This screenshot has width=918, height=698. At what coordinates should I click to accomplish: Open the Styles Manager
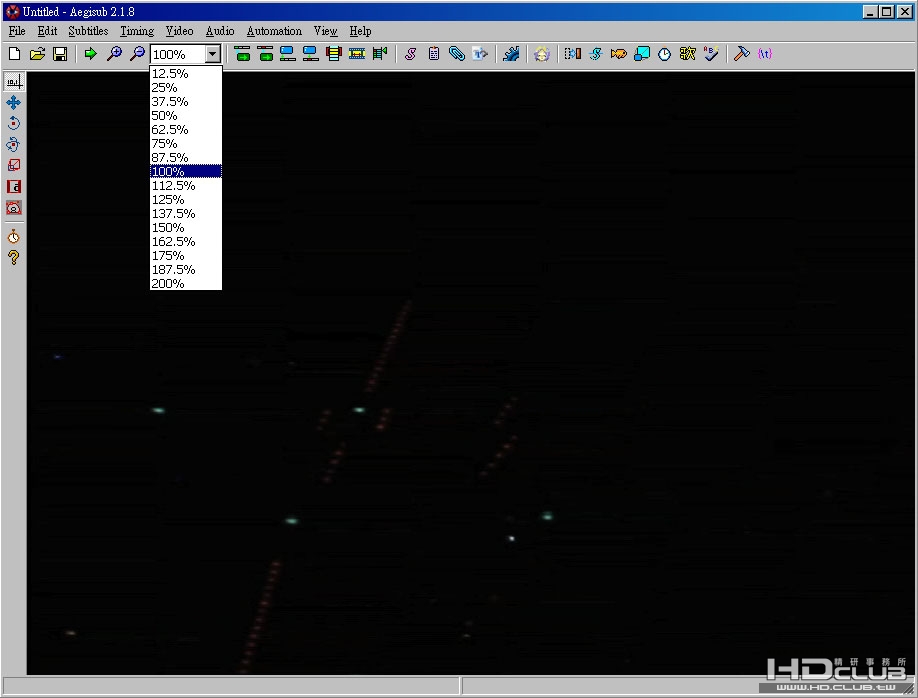coord(410,54)
